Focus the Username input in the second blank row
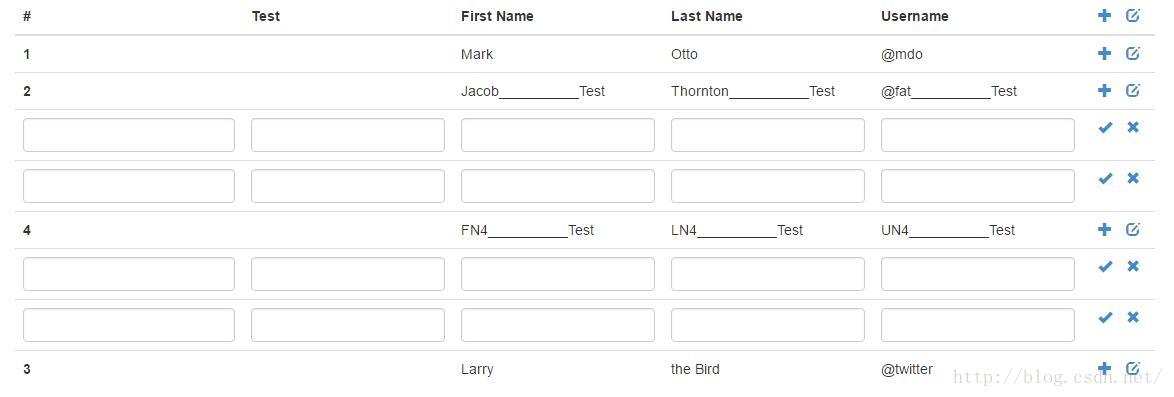Screen dimensions: 1174x397 (x=978, y=186)
